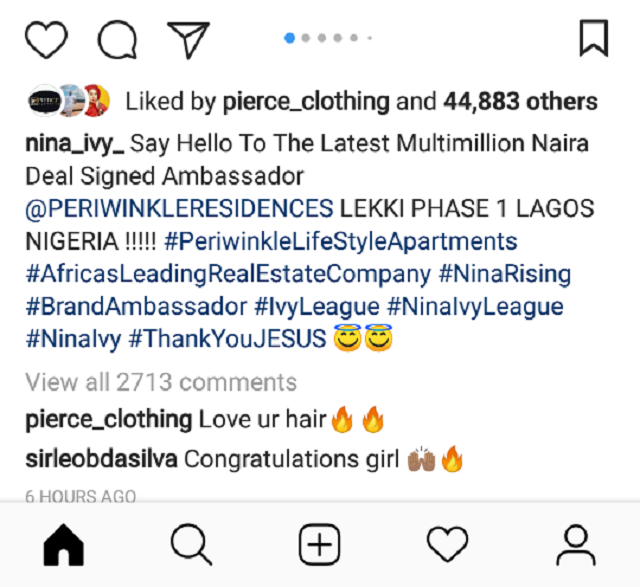Tap #AfricasLeadingRealEstateCompany hashtag

point(227,274)
